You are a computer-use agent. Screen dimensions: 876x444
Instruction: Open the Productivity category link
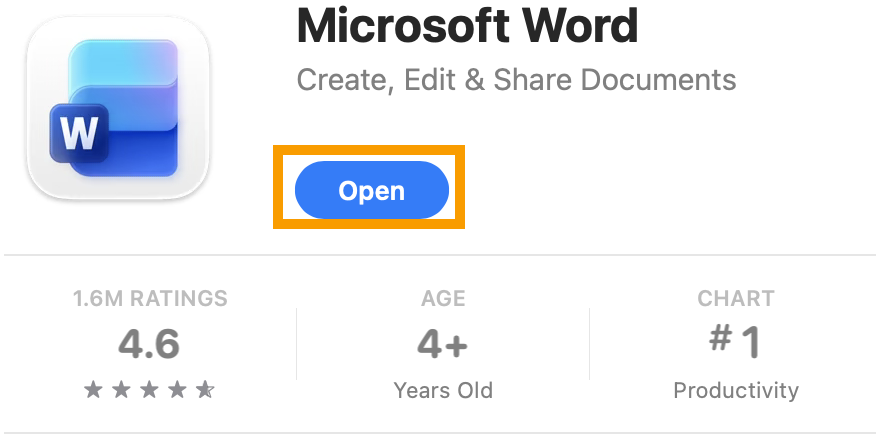tap(736, 390)
